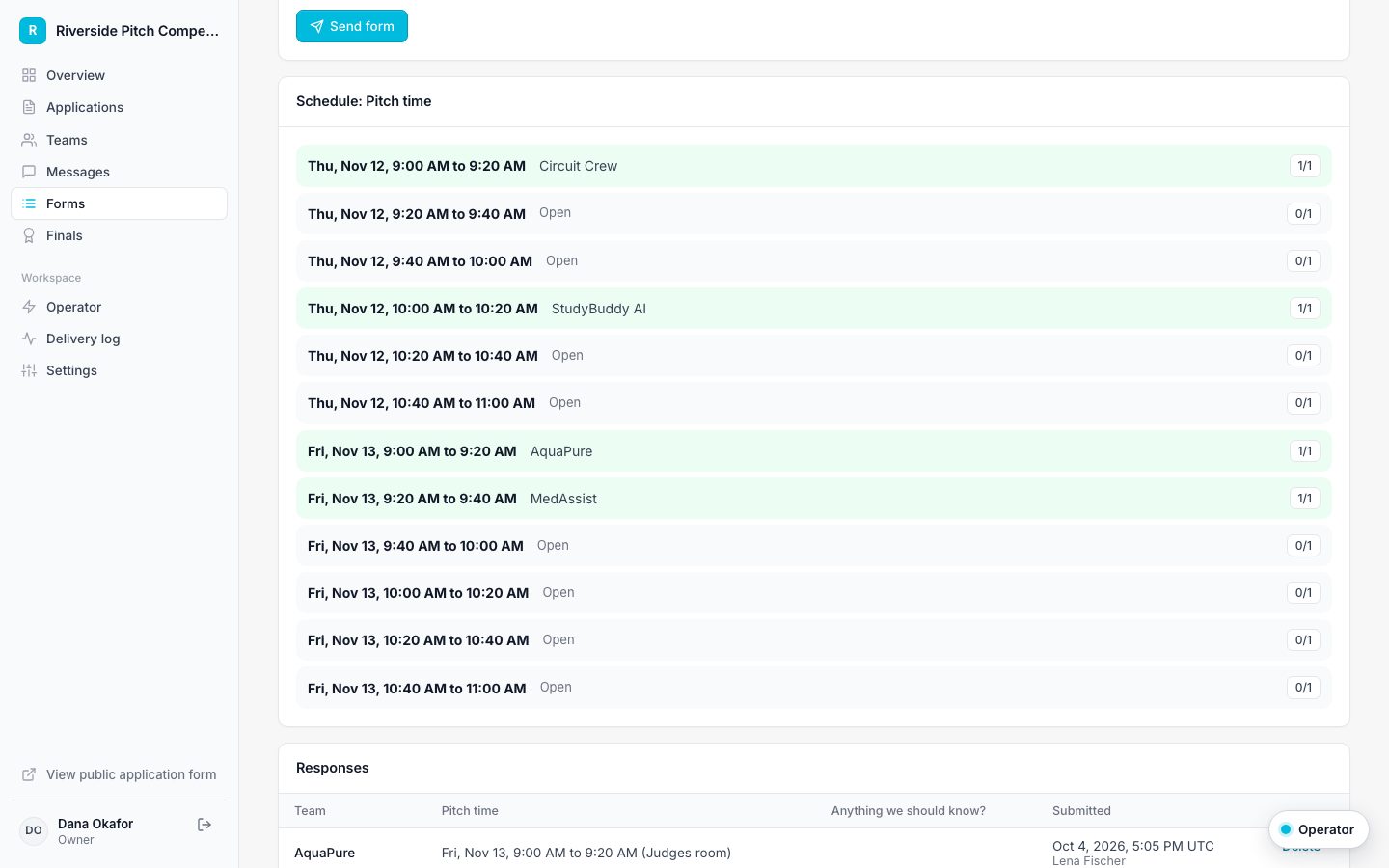Select Fri Nov 13 10:40 AM open slot
1389x868 pixels.
[x=814, y=688]
